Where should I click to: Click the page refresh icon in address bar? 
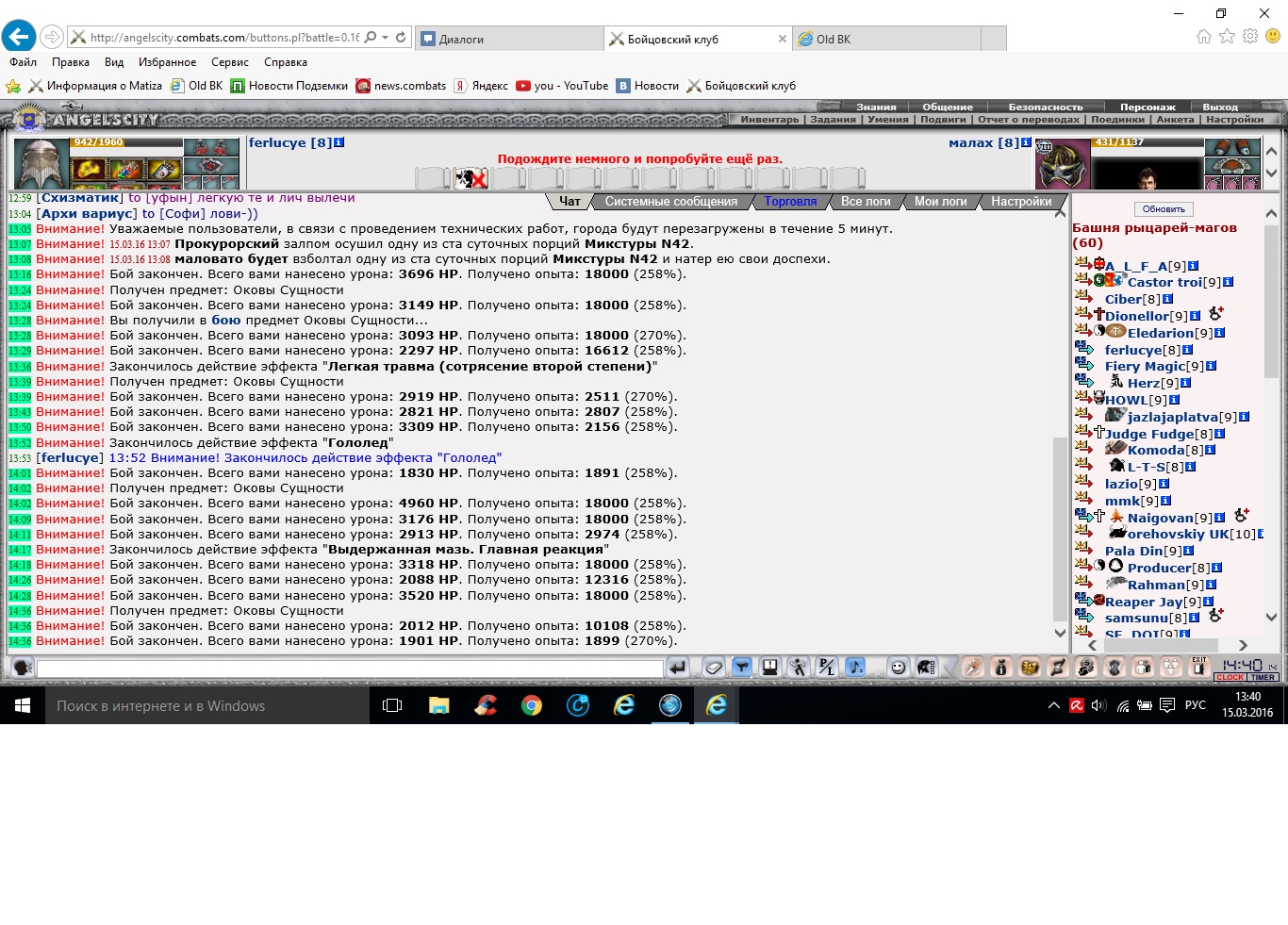401,38
